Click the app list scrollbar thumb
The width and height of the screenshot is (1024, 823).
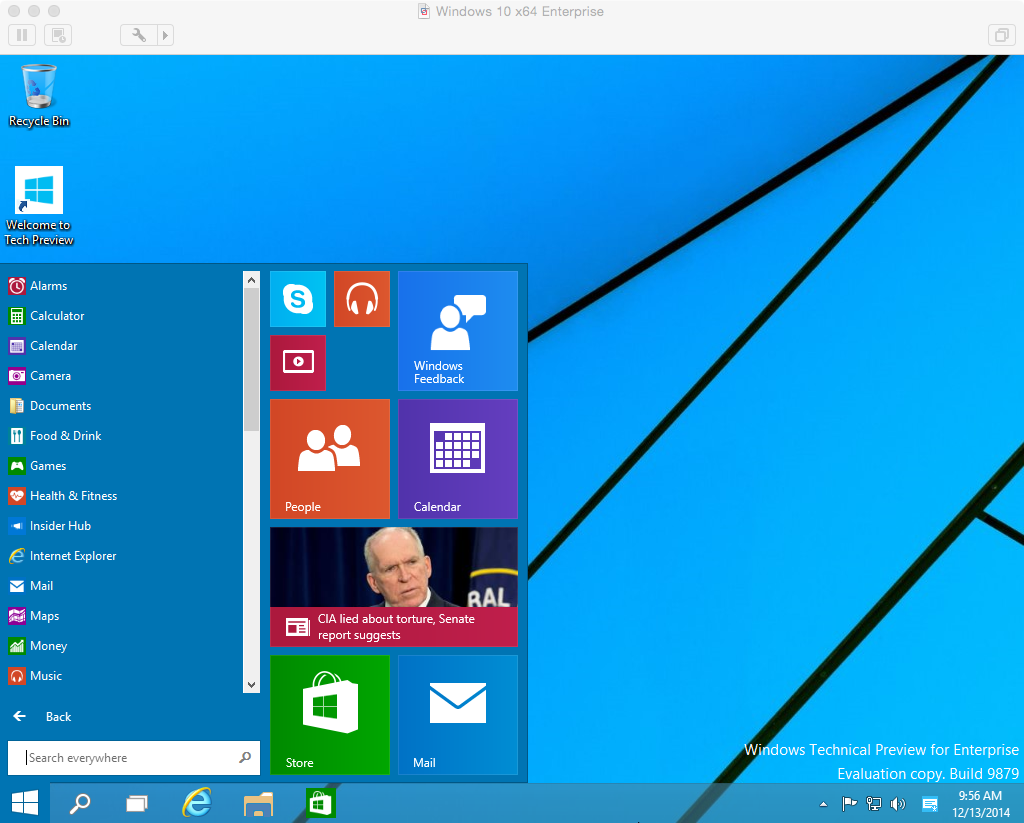pyautogui.click(x=251, y=360)
